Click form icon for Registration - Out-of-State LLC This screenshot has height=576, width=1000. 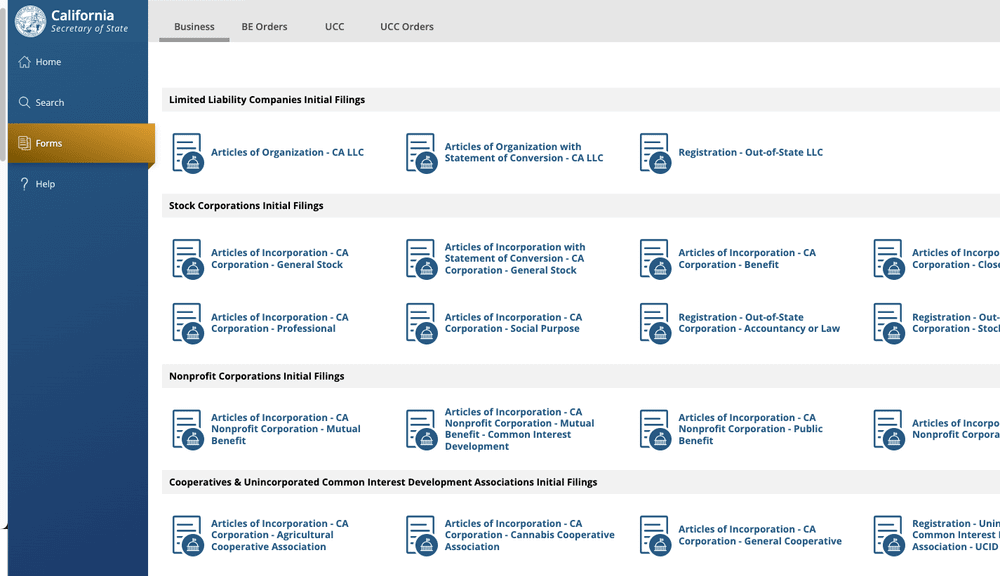pos(656,153)
